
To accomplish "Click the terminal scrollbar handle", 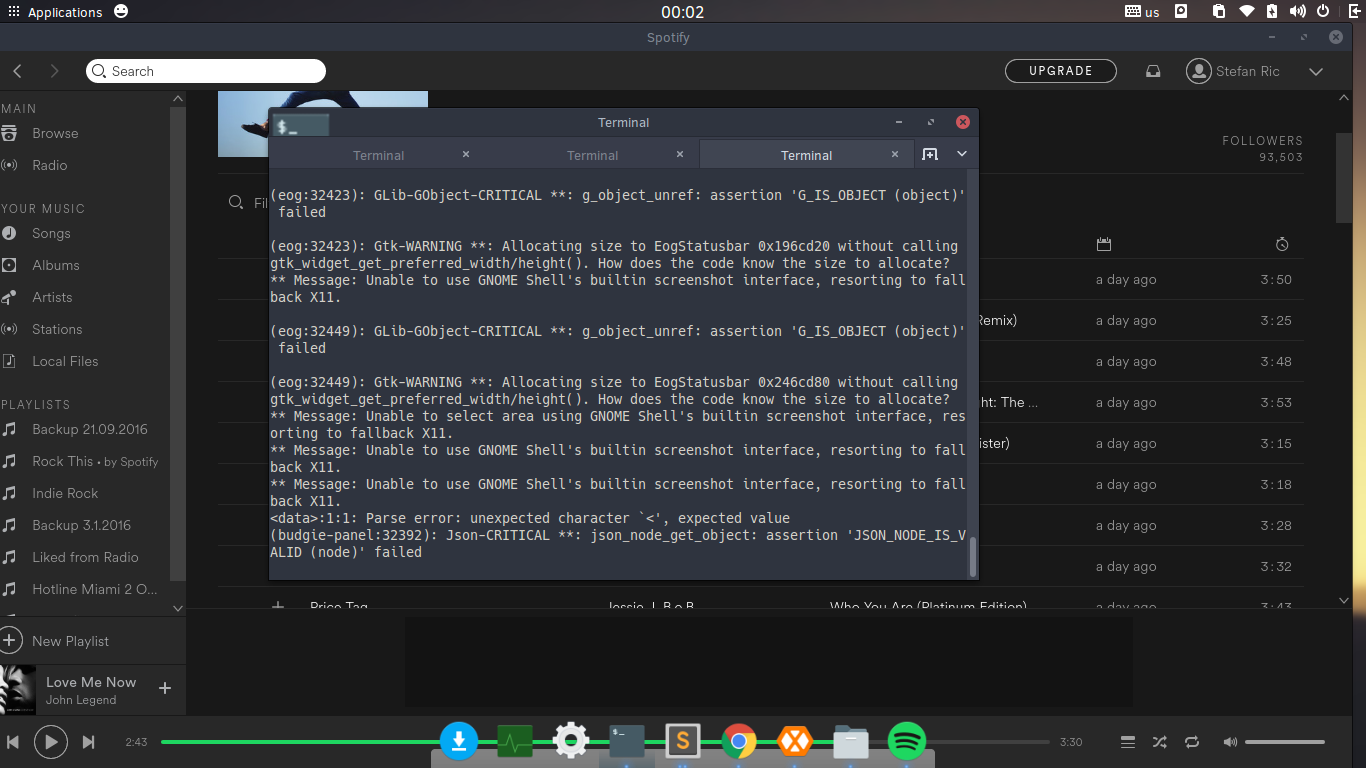I will click(x=973, y=556).
